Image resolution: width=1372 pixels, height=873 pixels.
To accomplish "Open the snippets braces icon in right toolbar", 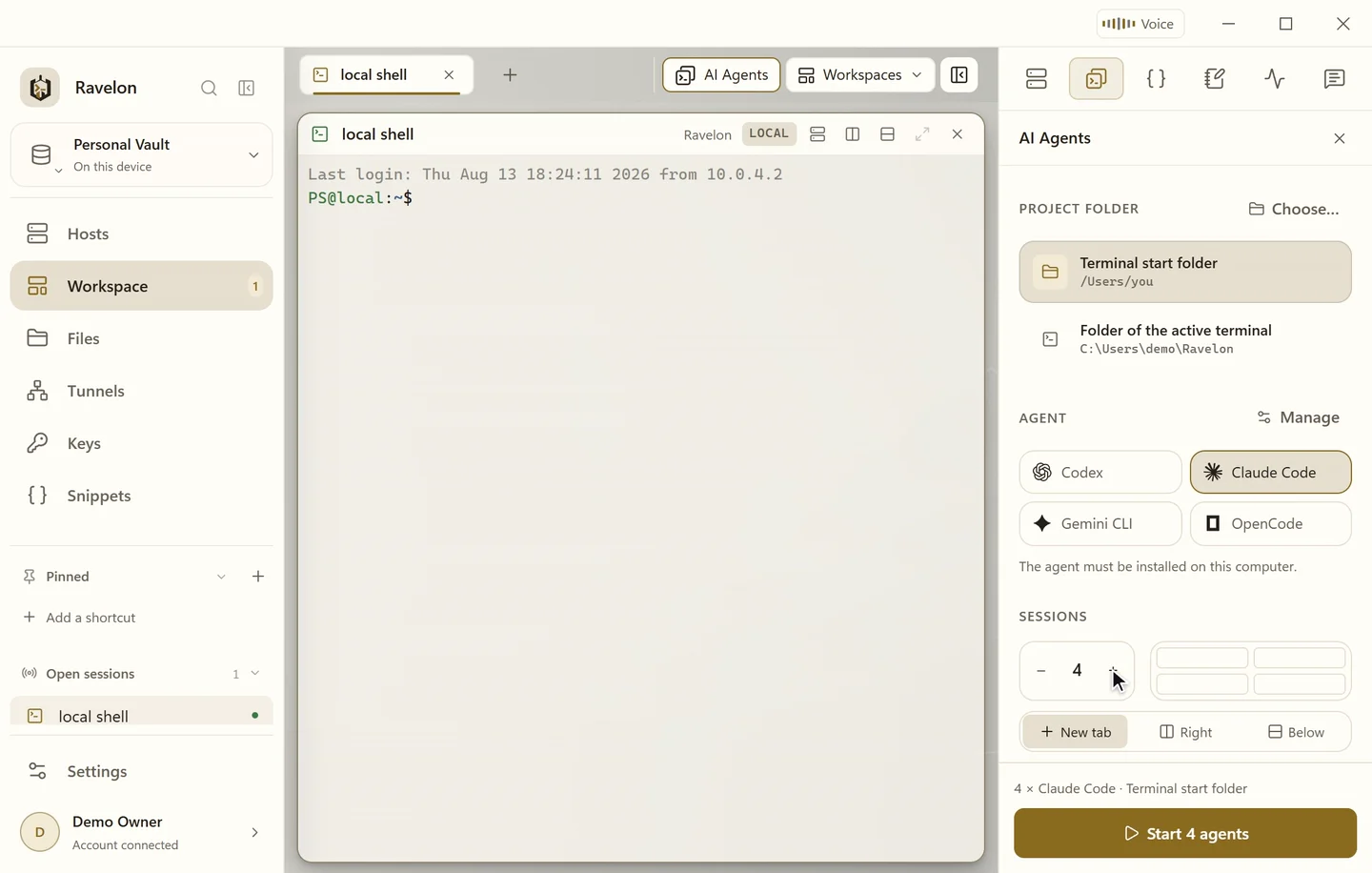I will pos(1156,79).
